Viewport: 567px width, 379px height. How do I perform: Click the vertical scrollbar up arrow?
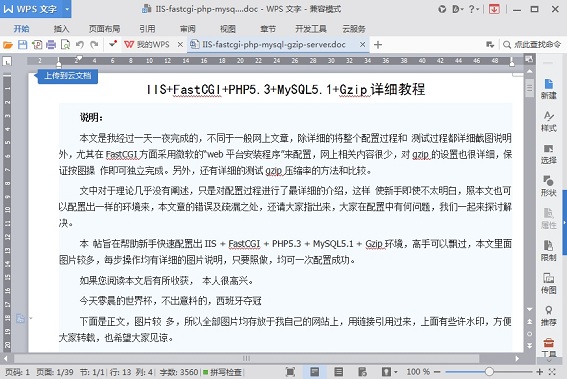point(529,71)
